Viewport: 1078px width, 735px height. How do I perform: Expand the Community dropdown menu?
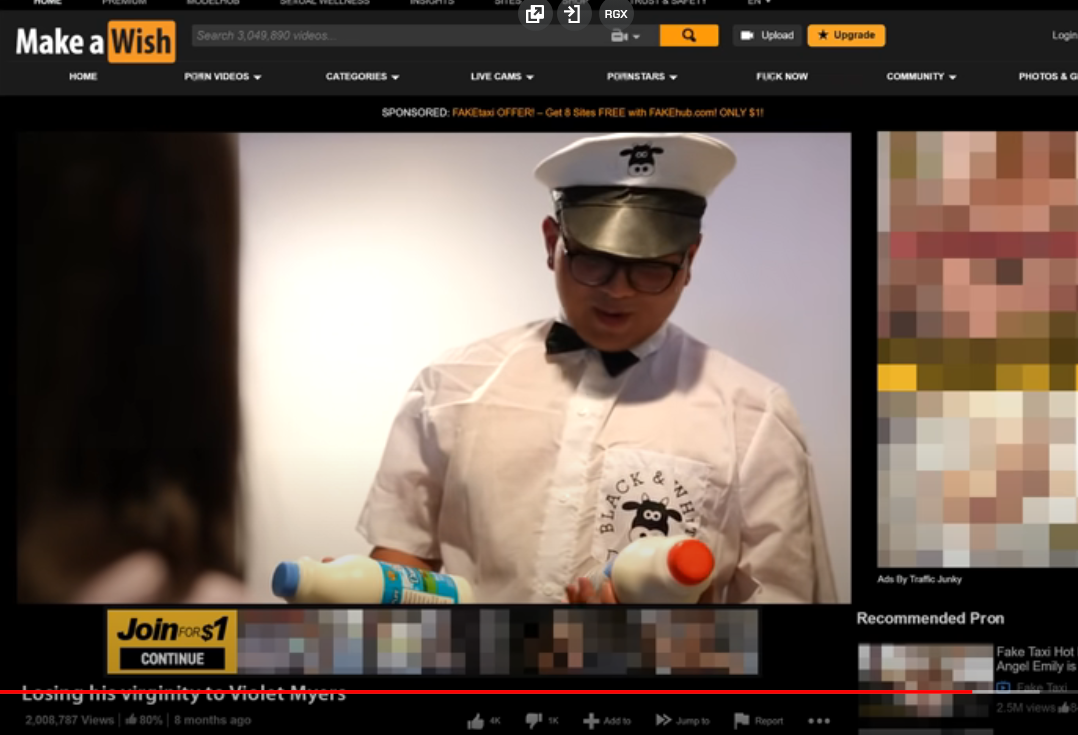pyautogui.click(x=921, y=76)
